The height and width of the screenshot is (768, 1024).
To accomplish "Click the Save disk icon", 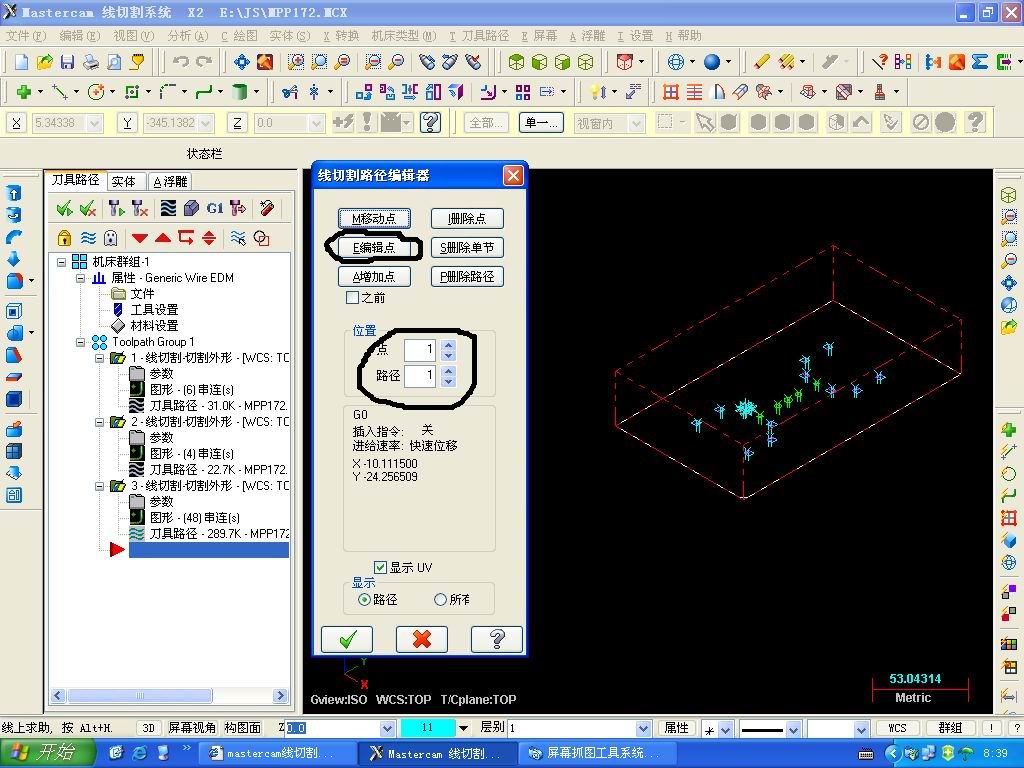I will [67, 62].
